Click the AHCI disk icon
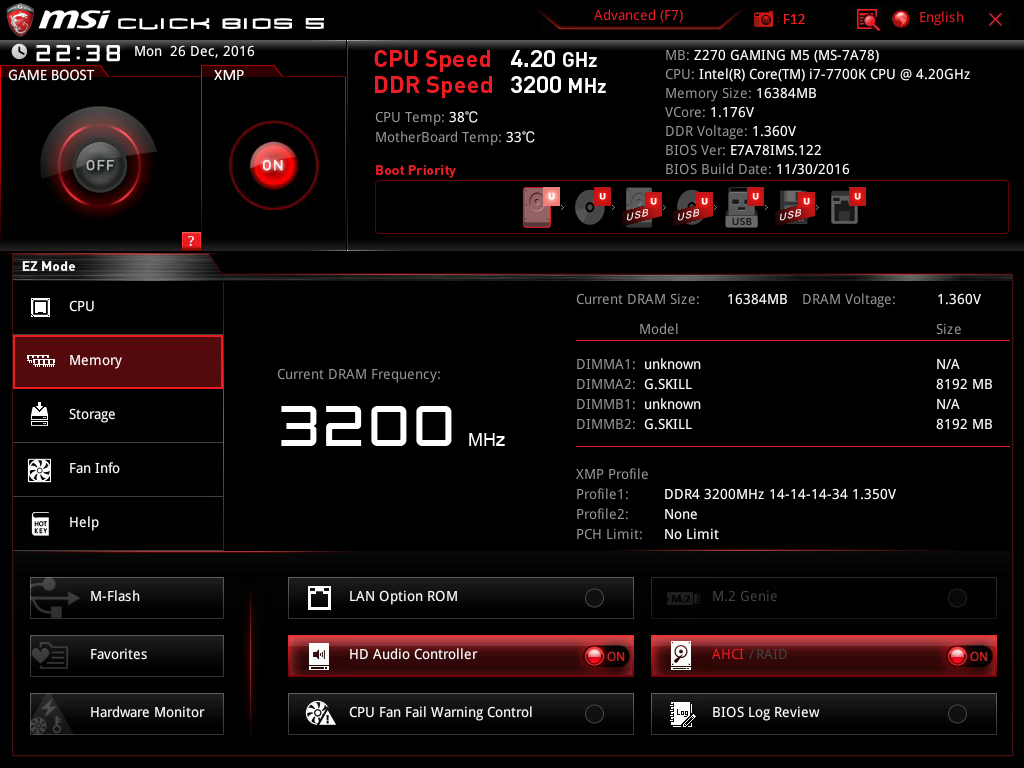The height and width of the screenshot is (768, 1024). coord(681,655)
